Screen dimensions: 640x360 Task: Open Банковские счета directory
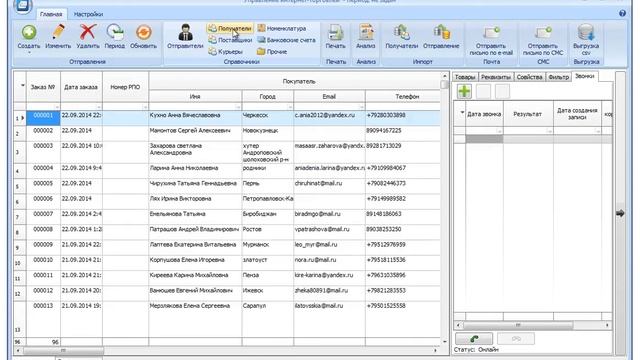click(286, 40)
